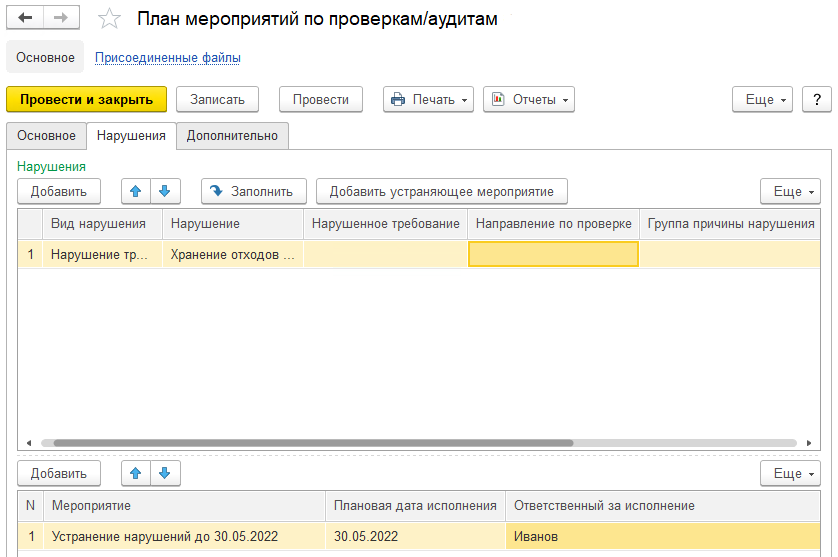
Task: Switch to the Нарушения tab
Action: (x=131, y=136)
